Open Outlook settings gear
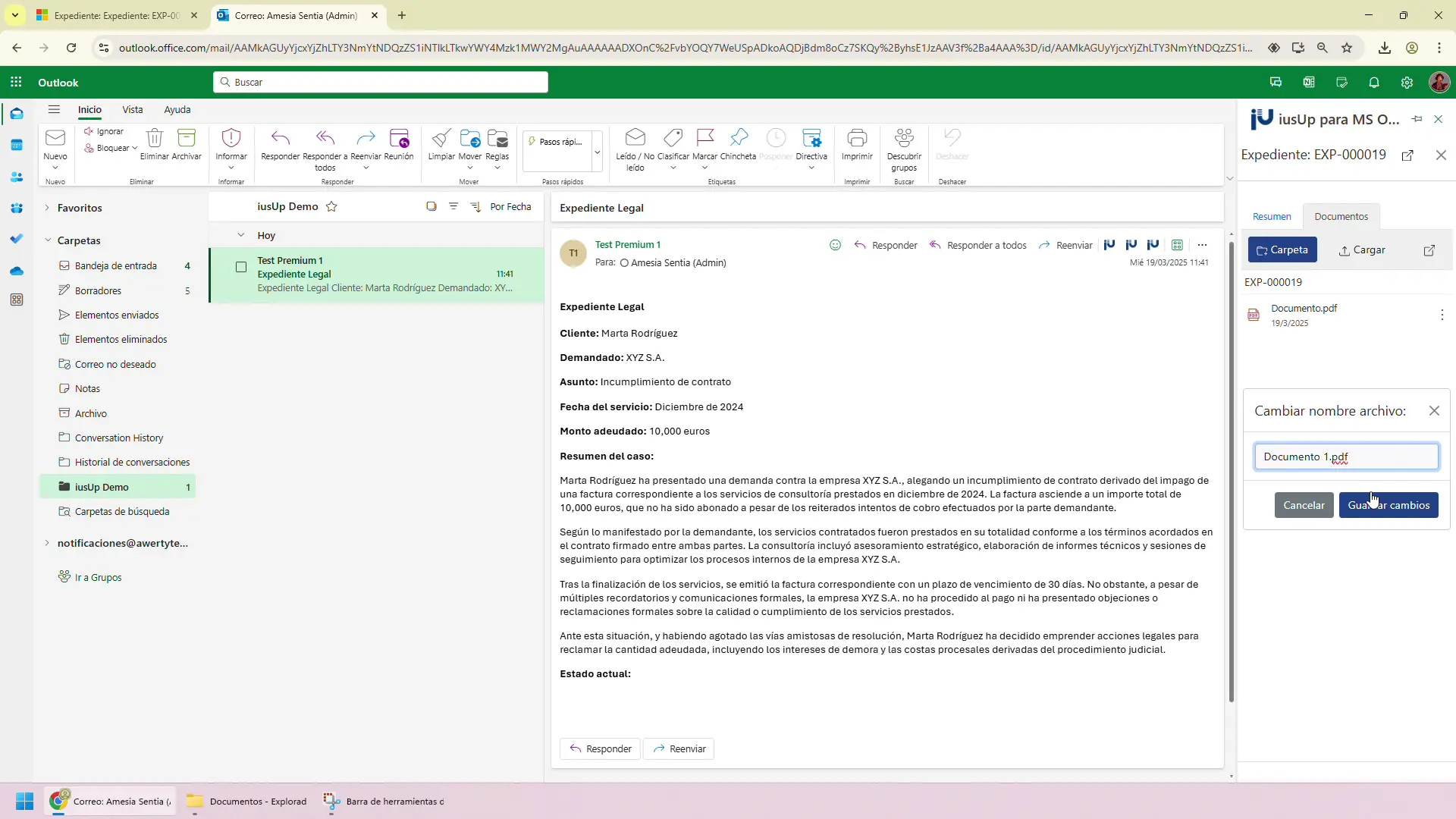 click(x=1407, y=83)
